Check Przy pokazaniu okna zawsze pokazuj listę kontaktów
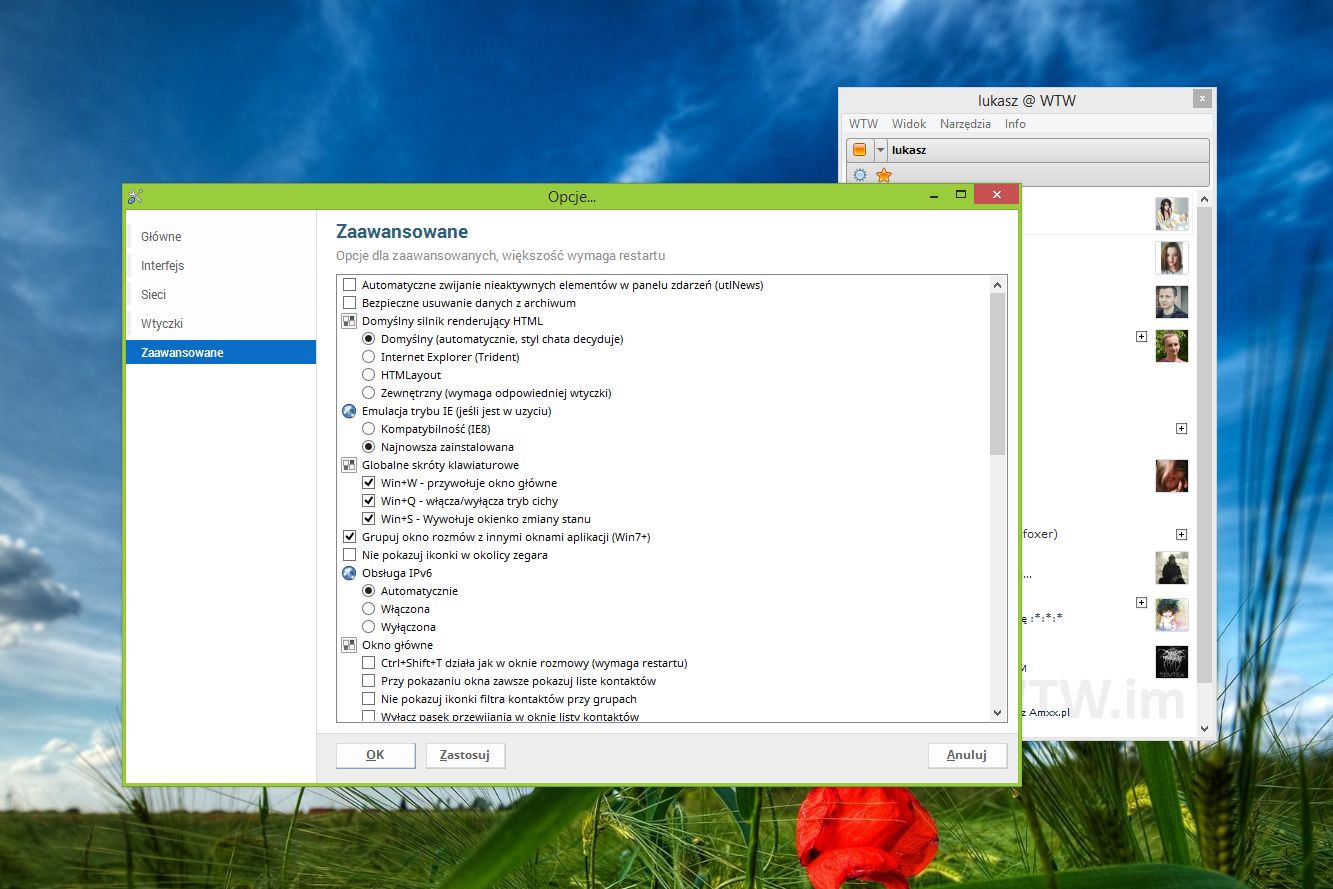Viewport: 1333px width, 889px height. 368,681
